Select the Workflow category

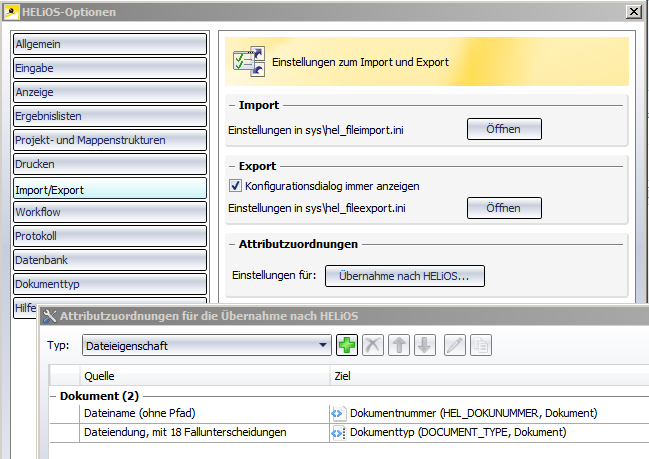[x=110, y=212]
